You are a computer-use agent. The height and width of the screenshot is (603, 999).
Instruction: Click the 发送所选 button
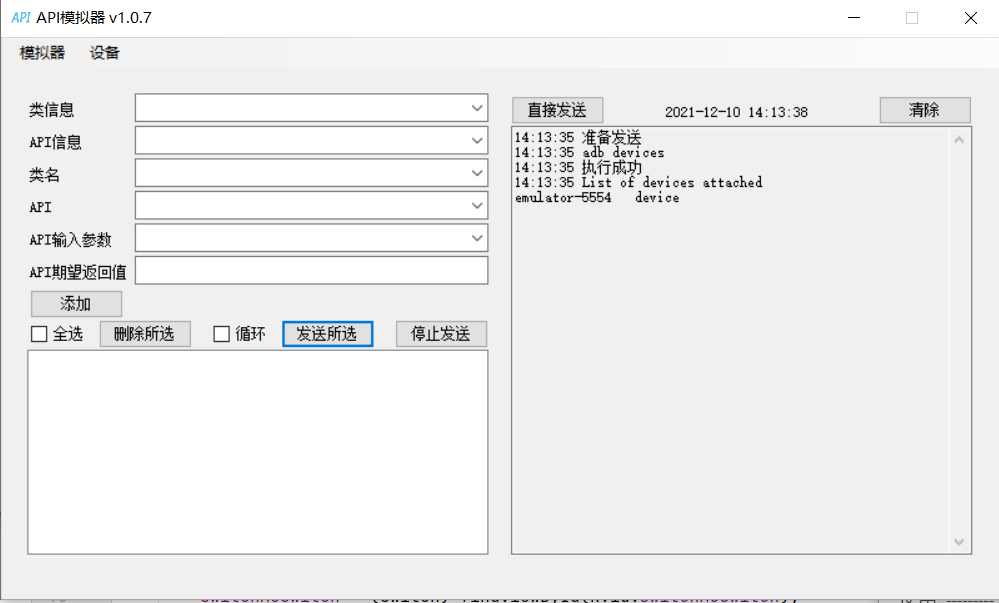tap(327, 334)
